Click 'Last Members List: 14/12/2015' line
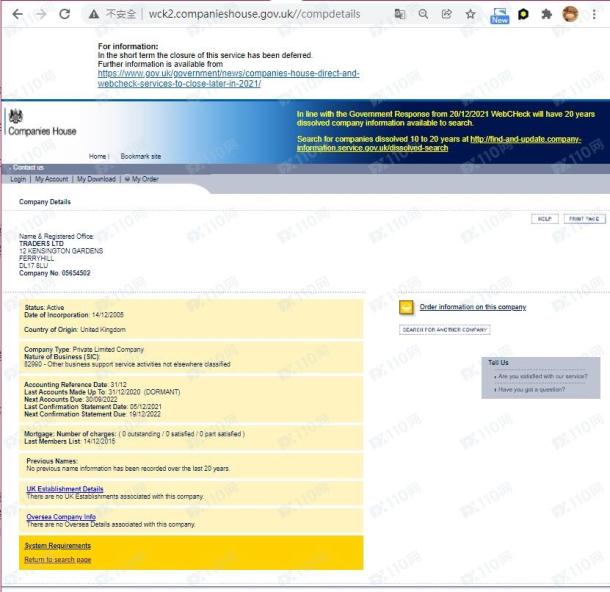Screen dimensions: 610x592 70,441
